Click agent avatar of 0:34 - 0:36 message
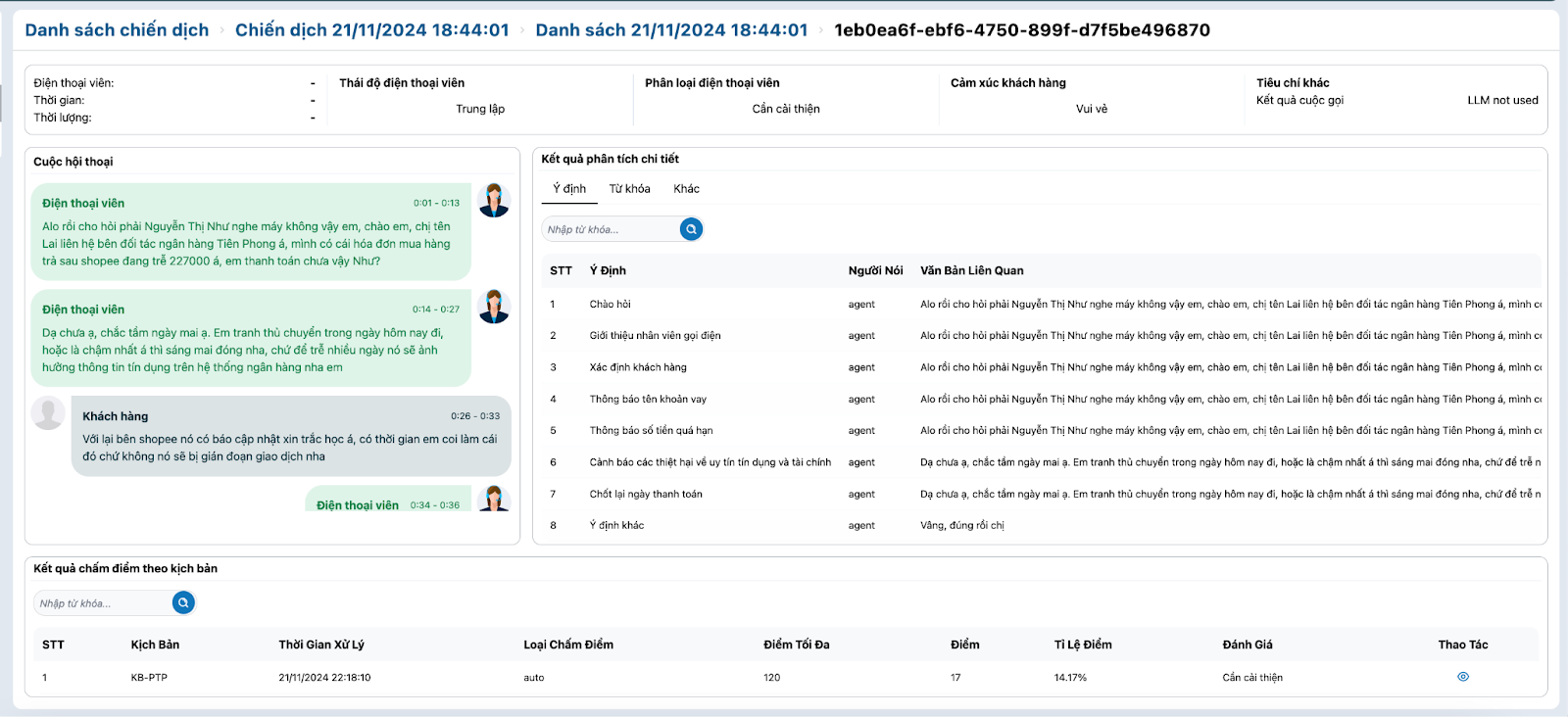This screenshot has width=1568, height=717. tap(494, 499)
